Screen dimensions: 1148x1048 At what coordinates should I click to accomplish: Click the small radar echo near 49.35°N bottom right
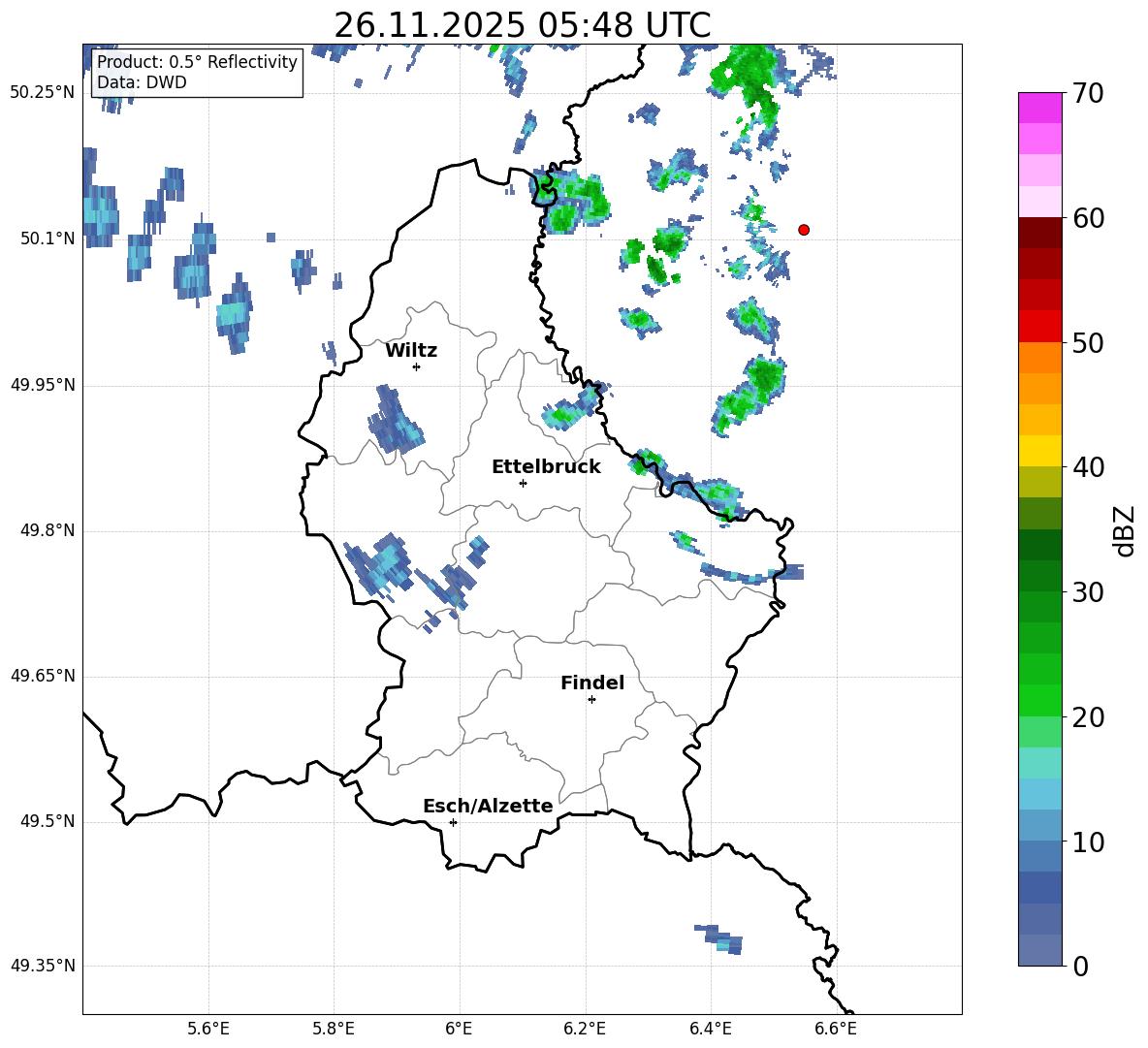click(719, 939)
